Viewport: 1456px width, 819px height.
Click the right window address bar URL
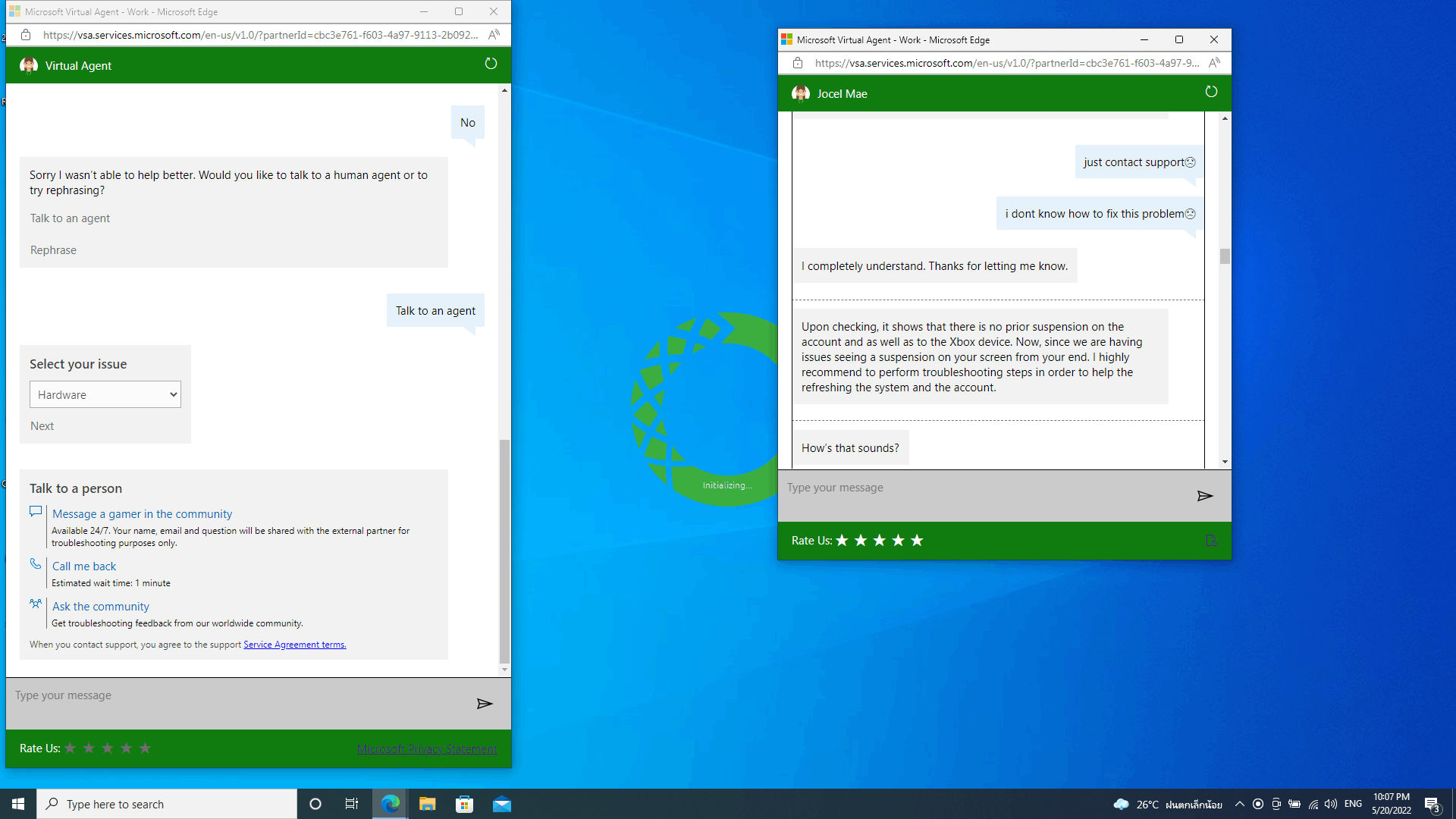click(1007, 63)
